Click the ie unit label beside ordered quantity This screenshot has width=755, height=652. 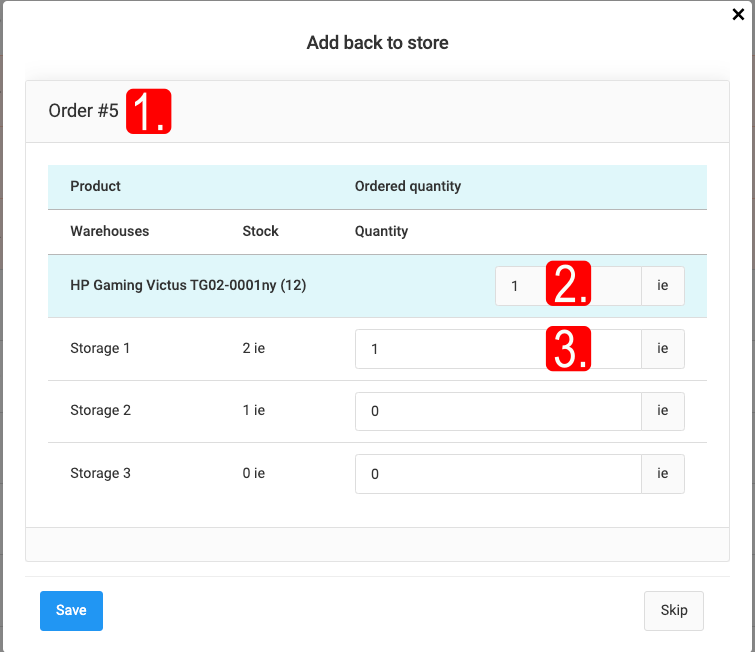(x=662, y=286)
